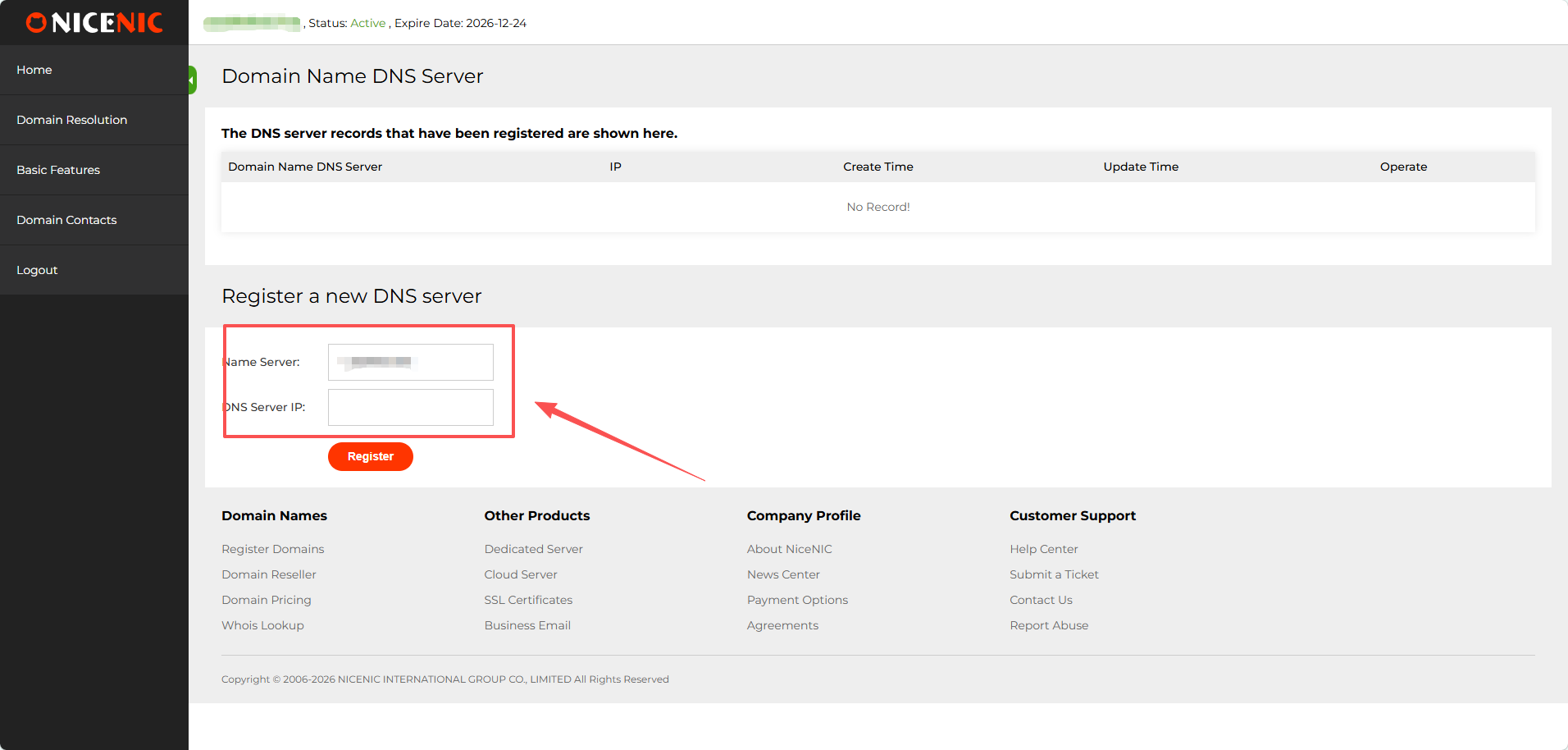Focus the Name Server input field
The height and width of the screenshot is (750, 1568).
click(410, 362)
